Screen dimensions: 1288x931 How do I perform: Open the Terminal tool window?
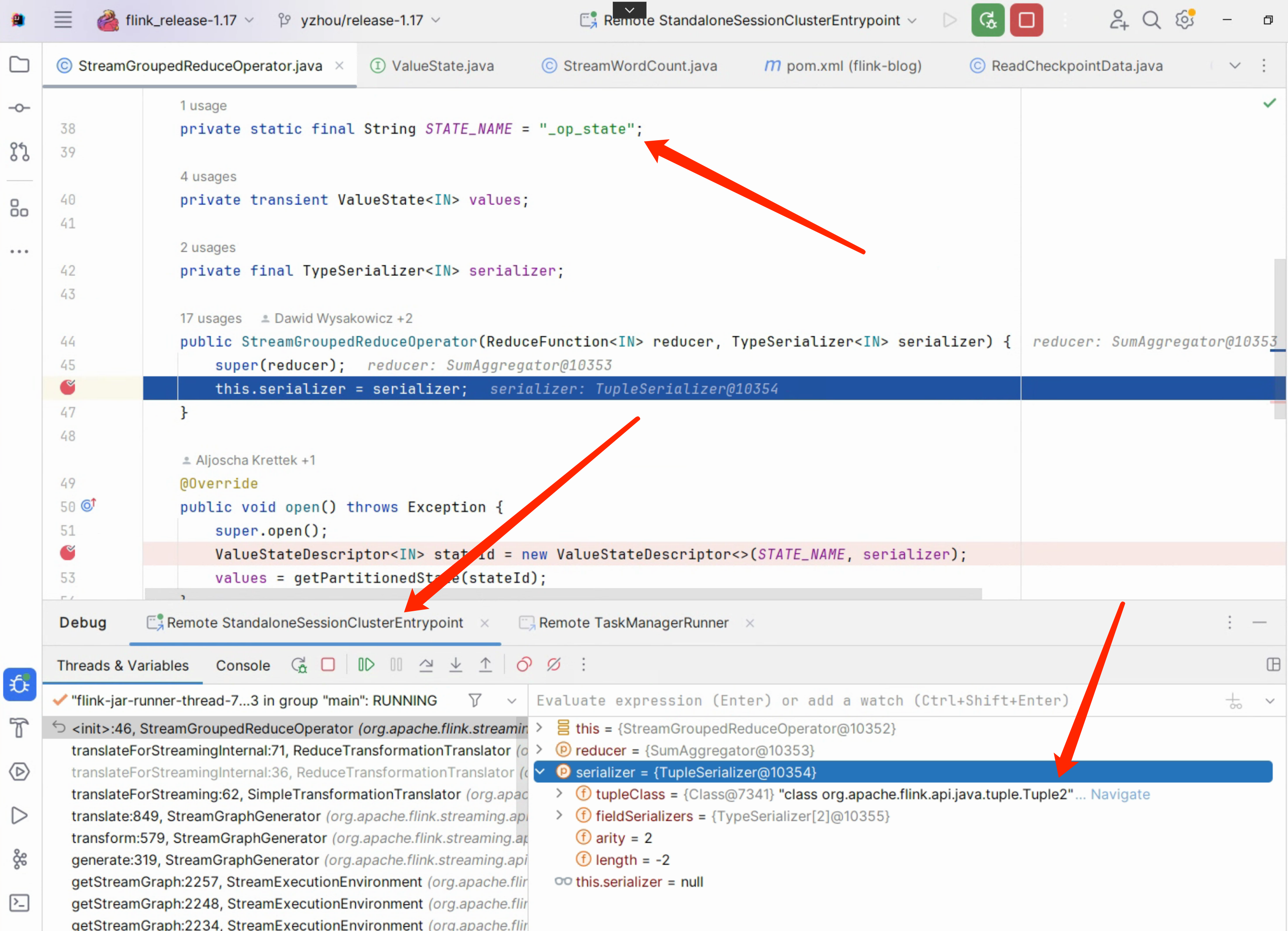tap(19, 903)
